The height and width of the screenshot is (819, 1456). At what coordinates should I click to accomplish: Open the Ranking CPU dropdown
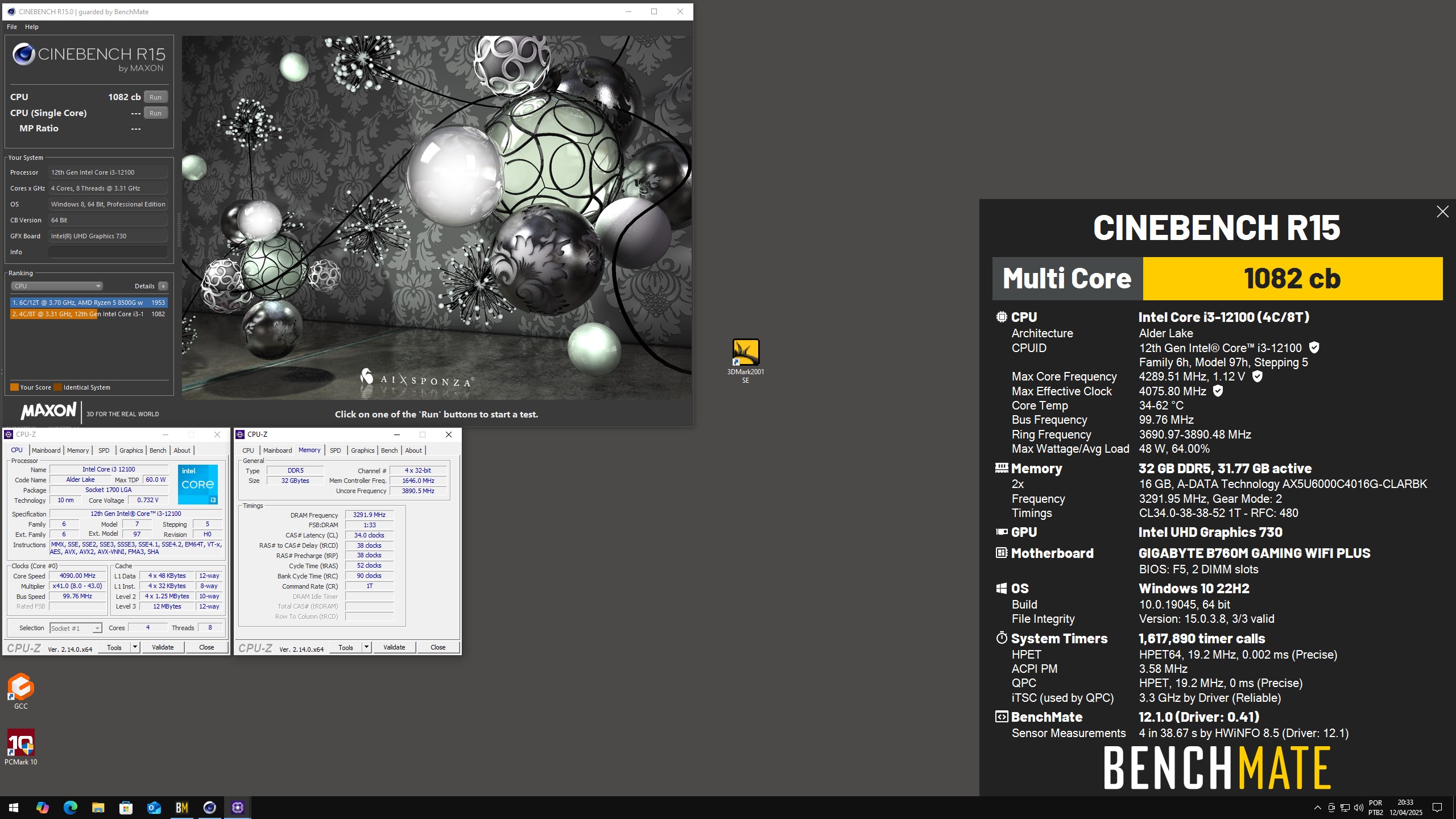[x=57, y=286]
